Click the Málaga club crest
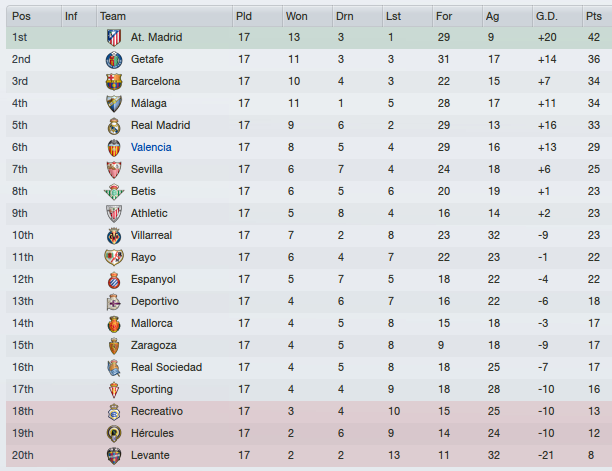Viewport: 612px width, 471px height. tap(114, 103)
